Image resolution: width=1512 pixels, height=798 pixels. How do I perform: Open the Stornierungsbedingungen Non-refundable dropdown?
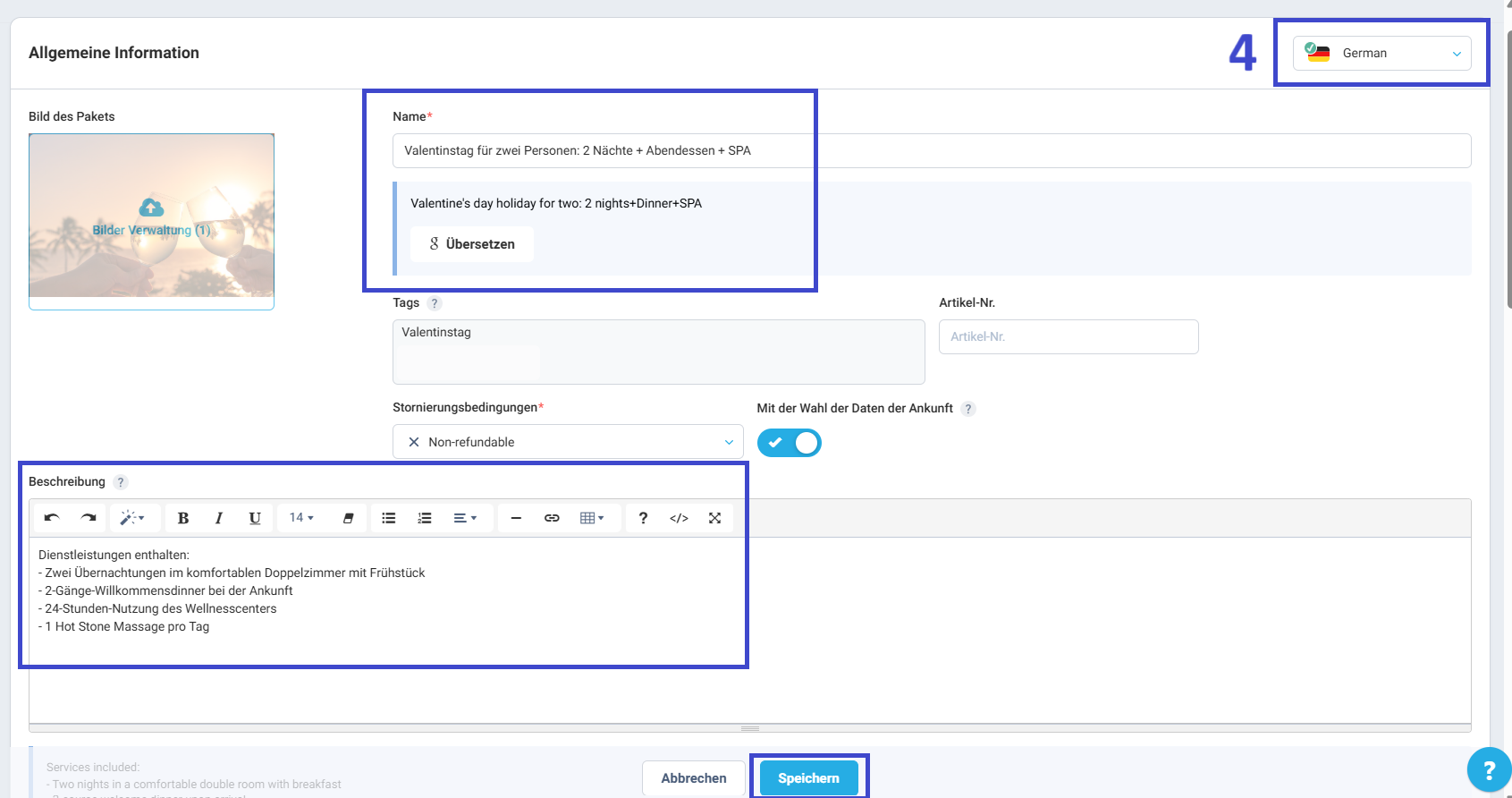[568, 442]
